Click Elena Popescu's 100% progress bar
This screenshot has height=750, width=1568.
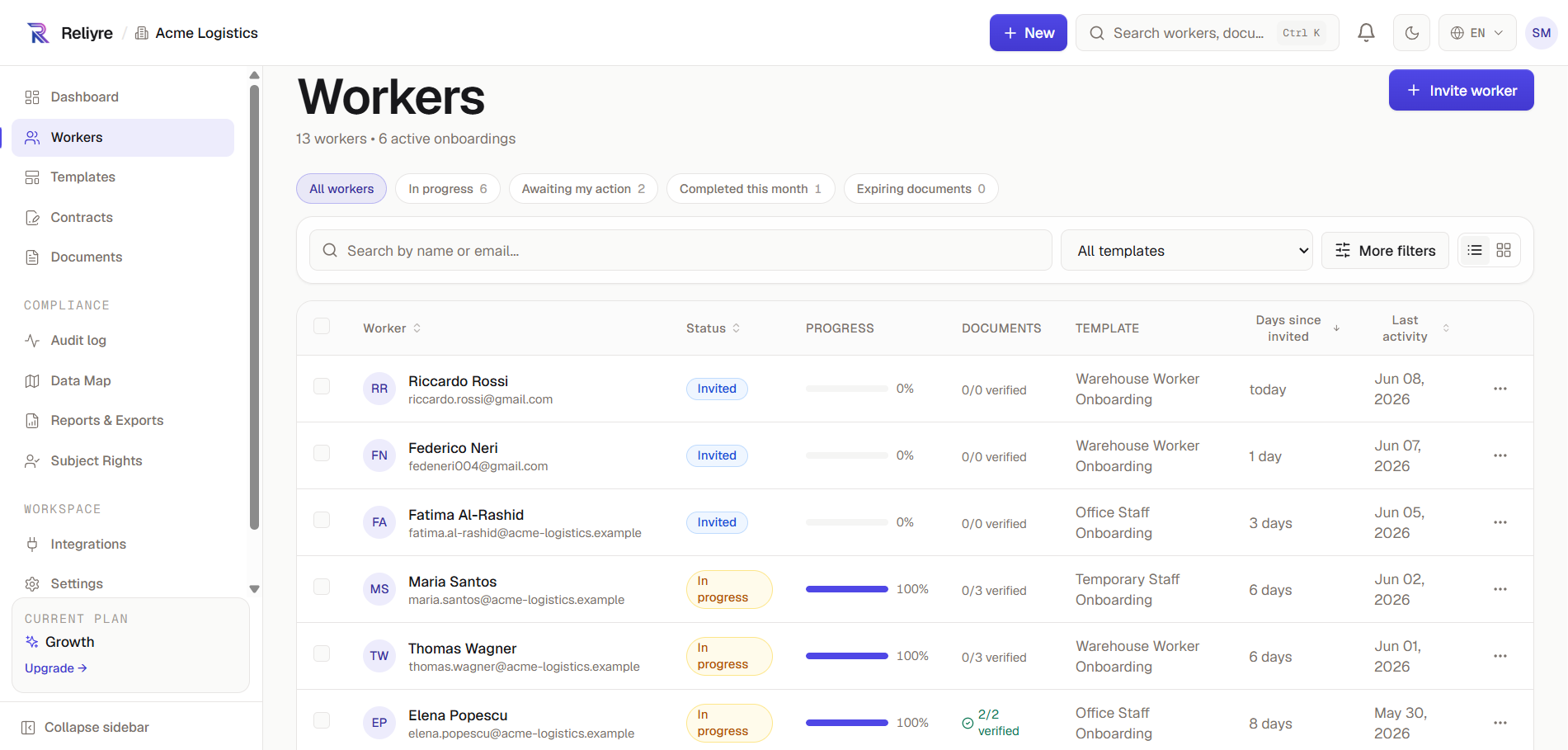click(x=846, y=723)
